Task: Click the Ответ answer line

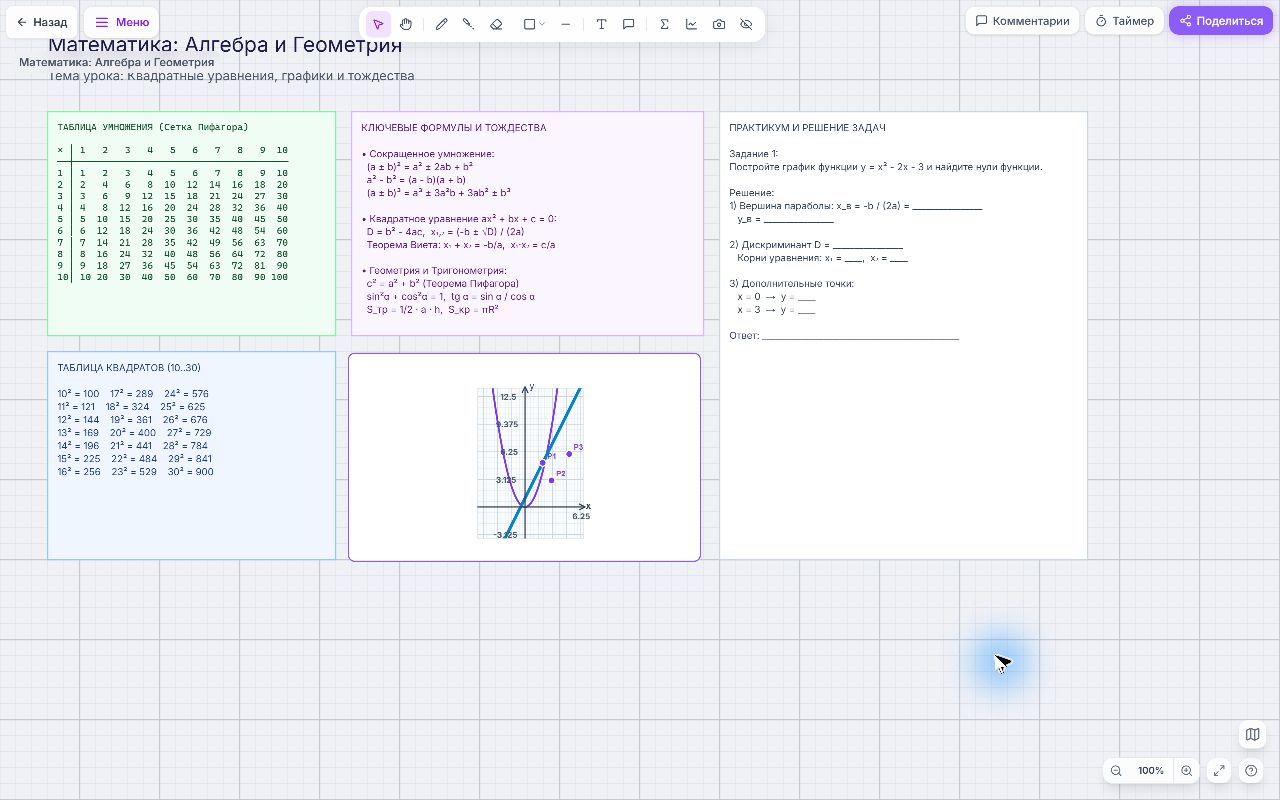Action: (844, 336)
